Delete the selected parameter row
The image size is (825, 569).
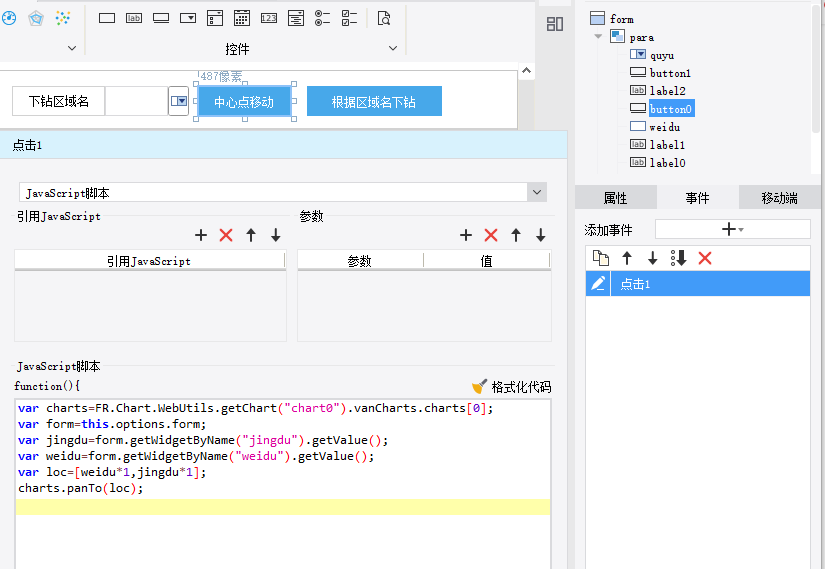point(491,235)
